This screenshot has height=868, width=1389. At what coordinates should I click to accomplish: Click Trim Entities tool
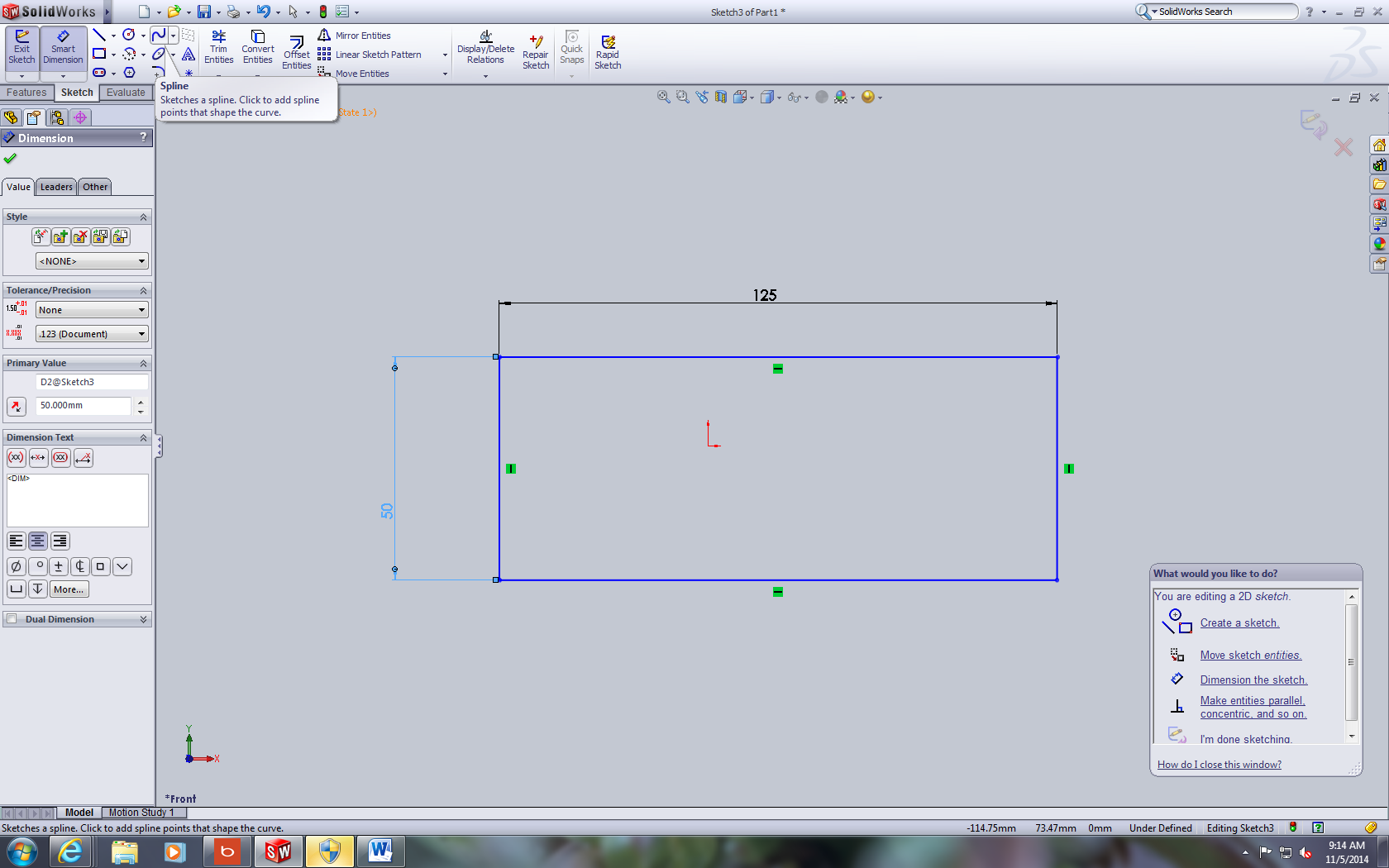coord(218,47)
